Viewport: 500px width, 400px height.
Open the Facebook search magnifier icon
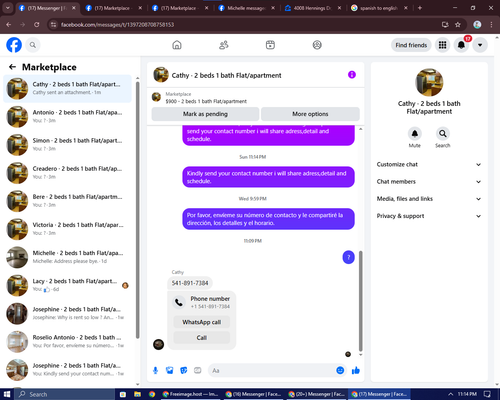click(33, 45)
